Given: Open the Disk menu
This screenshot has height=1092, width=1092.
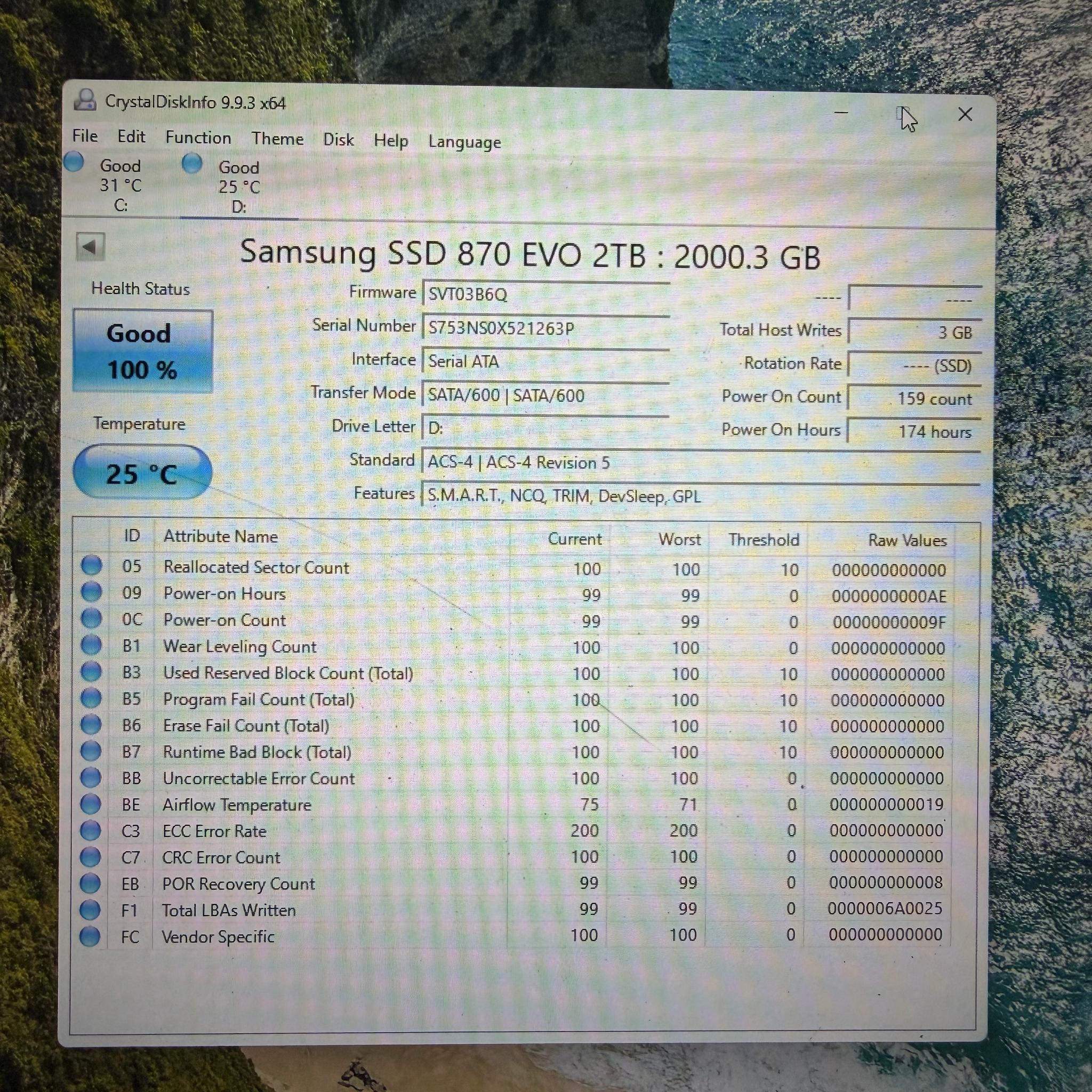Looking at the screenshot, I should point(339,140).
